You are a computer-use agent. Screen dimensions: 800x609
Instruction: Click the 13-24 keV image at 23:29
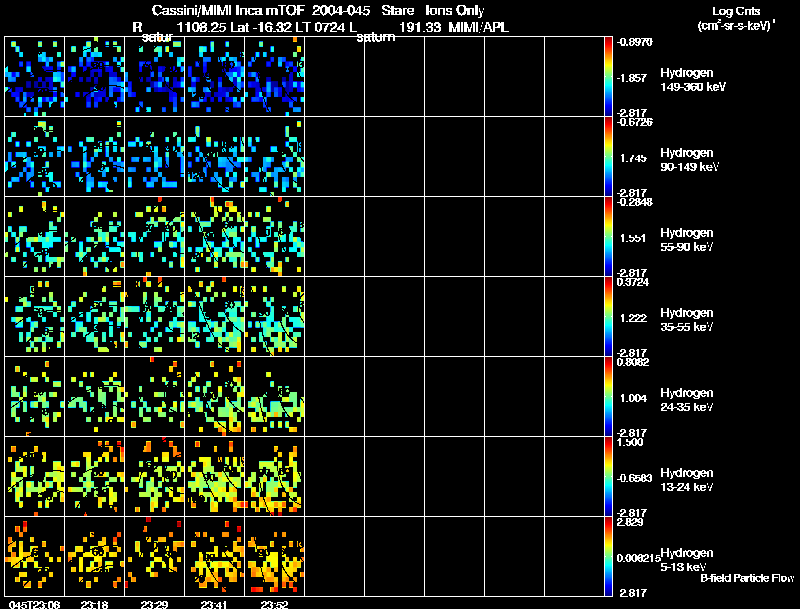pyautogui.click(x=155, y=477)
